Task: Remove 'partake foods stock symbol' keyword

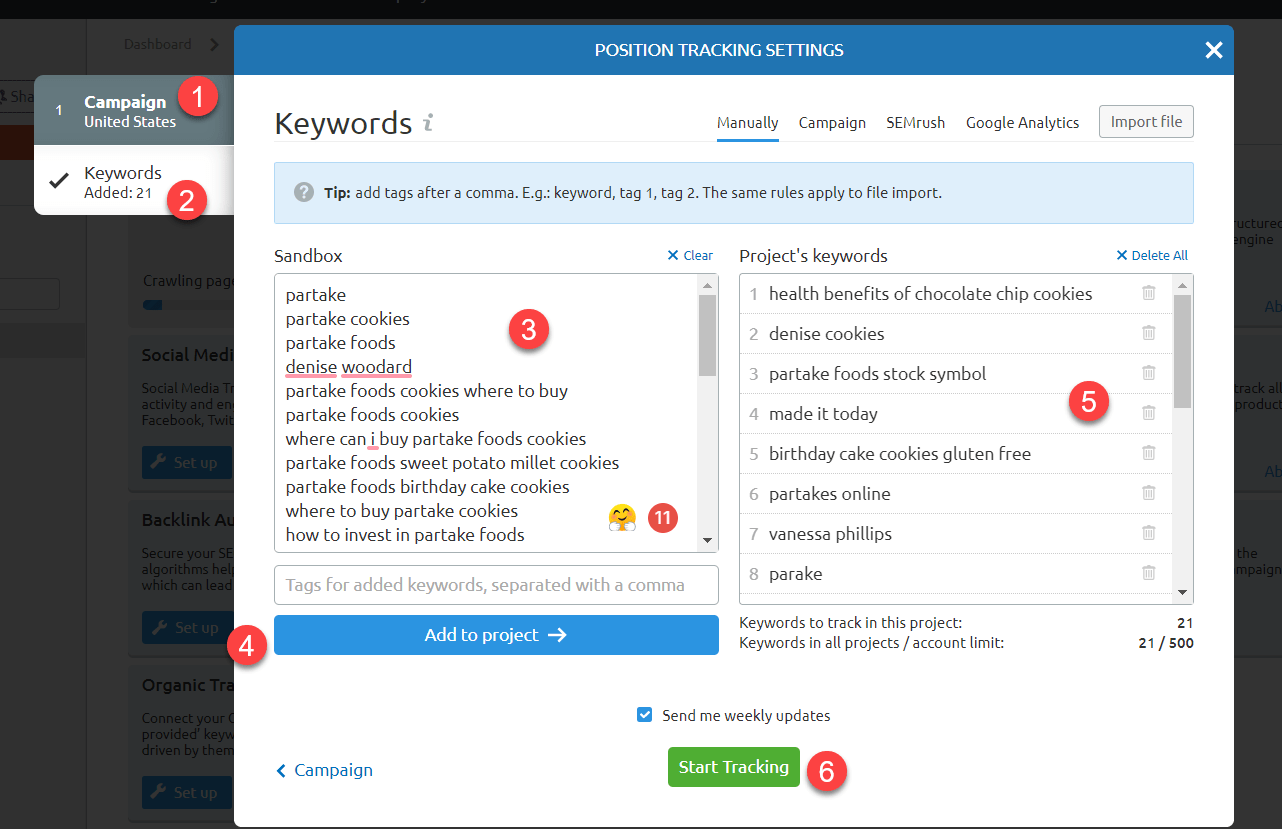Action: click(x=1148, y=373)
